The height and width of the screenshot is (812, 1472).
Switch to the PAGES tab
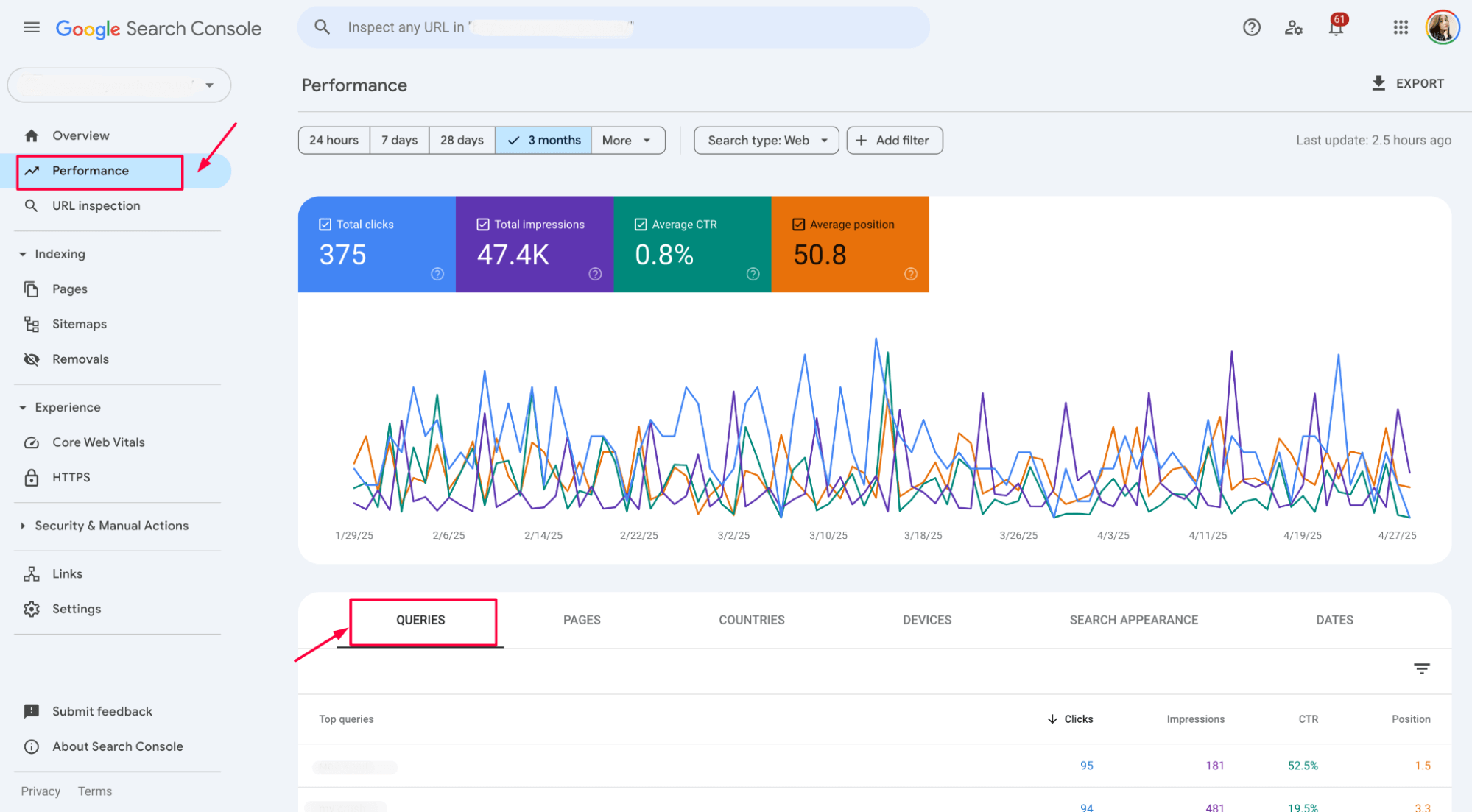tap(582, 620)
